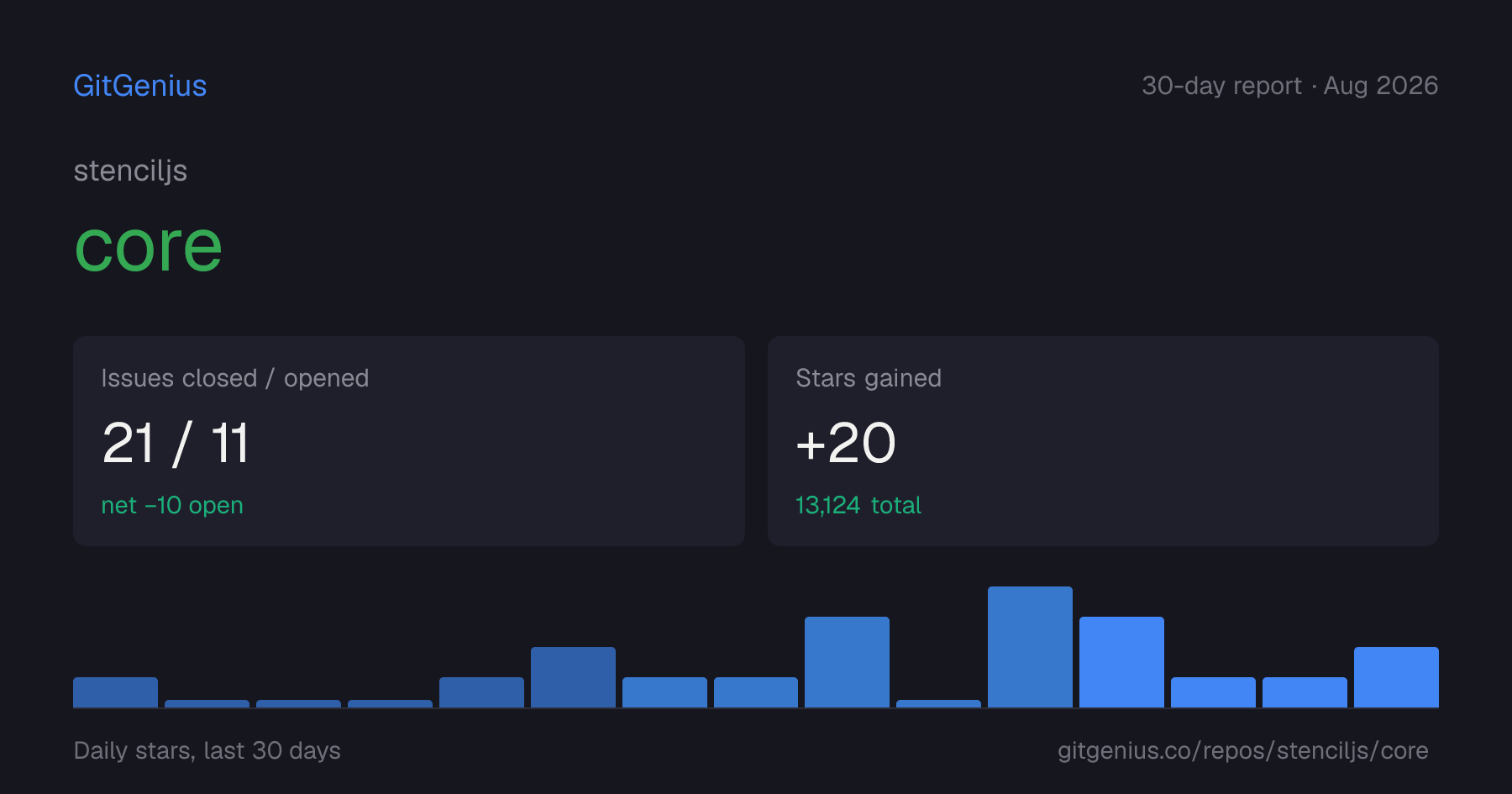Click the 13,124 total text
Image resolution: width=1512 pixels, height=794 pixels.
coord(858,505)
